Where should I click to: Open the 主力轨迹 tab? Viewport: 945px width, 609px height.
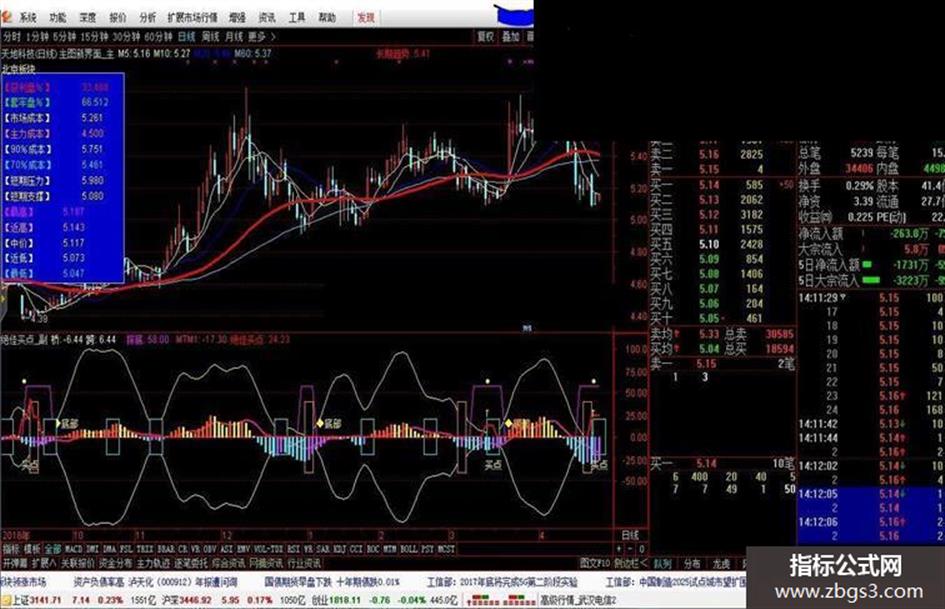[154, 563]
